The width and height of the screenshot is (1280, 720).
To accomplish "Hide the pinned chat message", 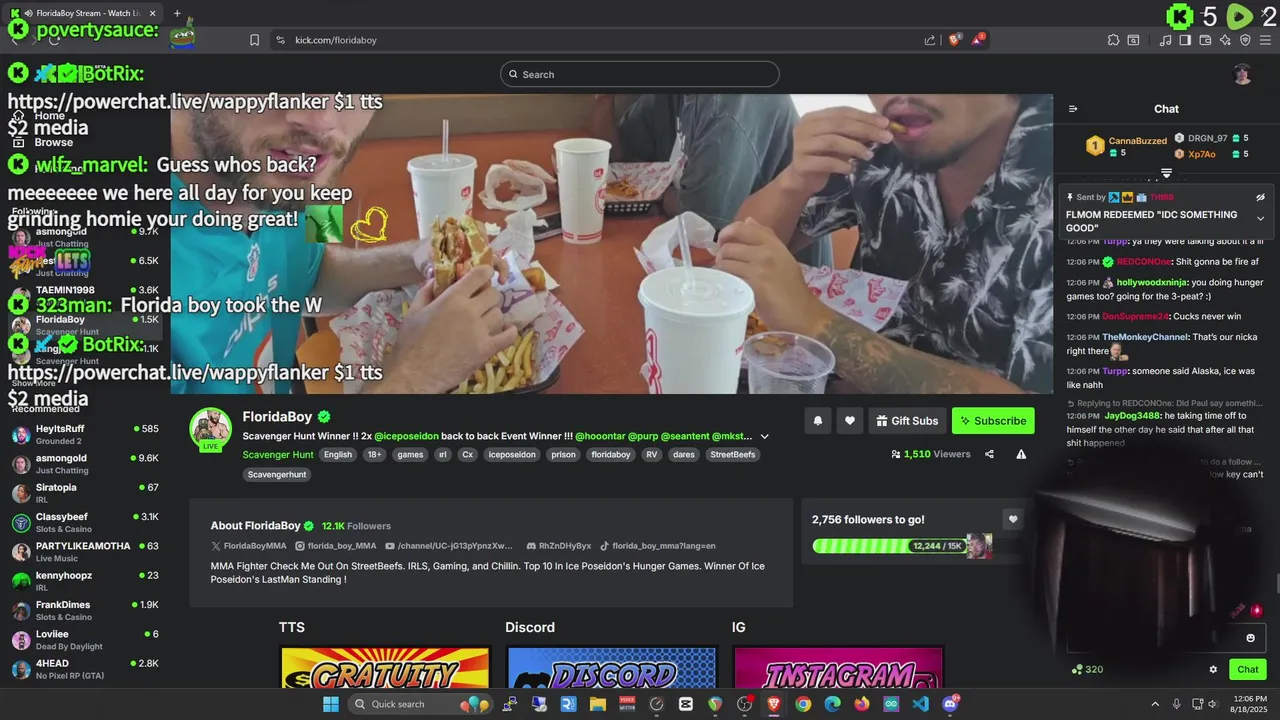I will point(1260,197).
